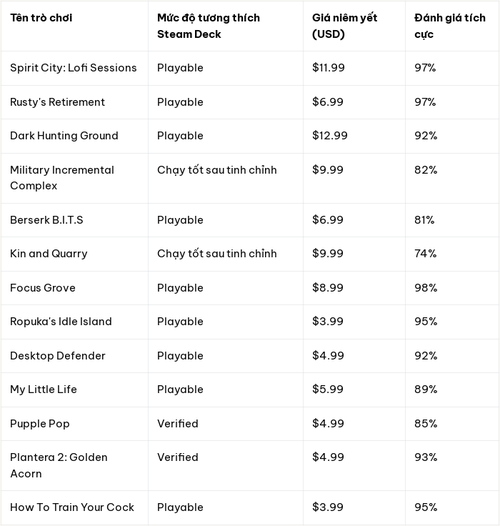The width and height of the screenshot is (500, 526).
Task: Select the 'Mức độ tương thích Steam Deck' header
Action: (x=208, y=26)
